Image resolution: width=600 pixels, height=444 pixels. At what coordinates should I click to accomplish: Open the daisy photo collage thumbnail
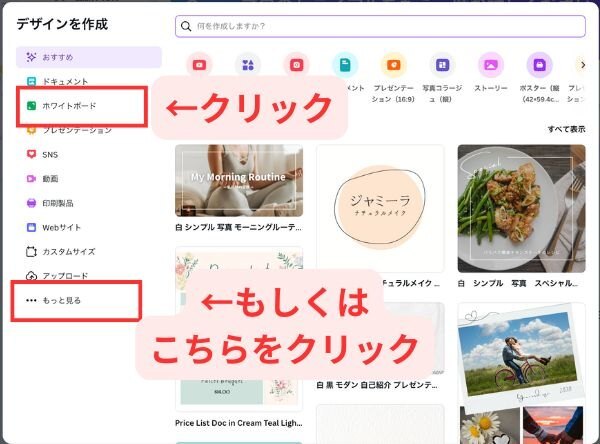tap(490, 425)
